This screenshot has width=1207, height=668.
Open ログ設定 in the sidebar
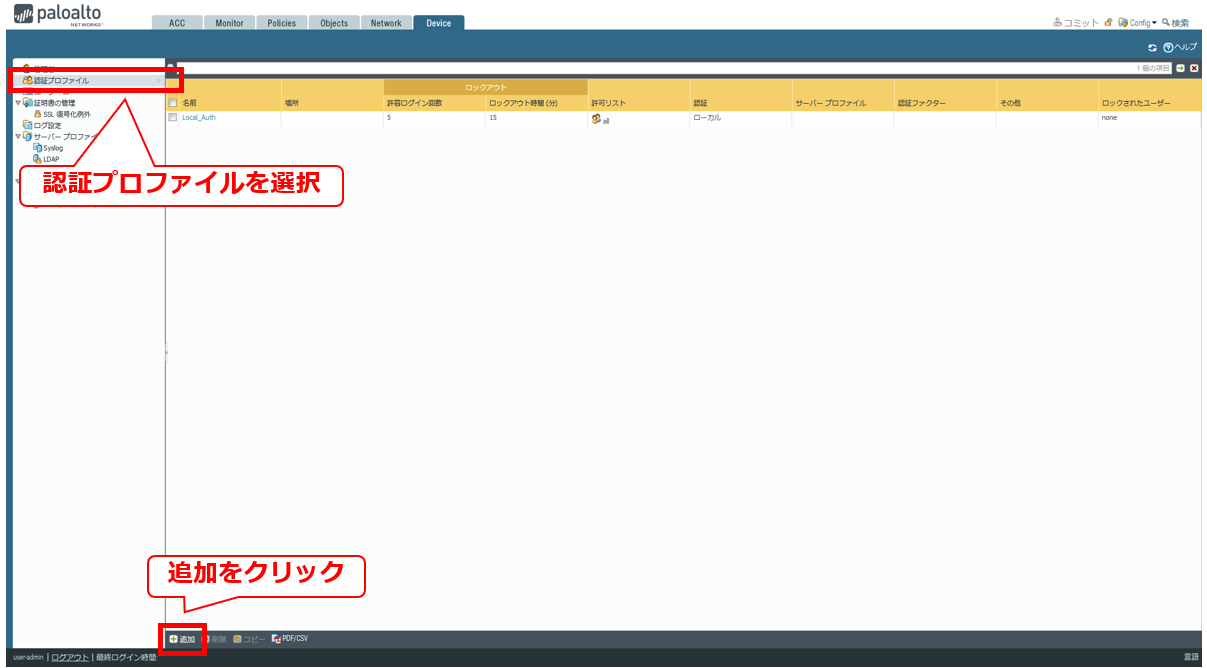(47, 125)
